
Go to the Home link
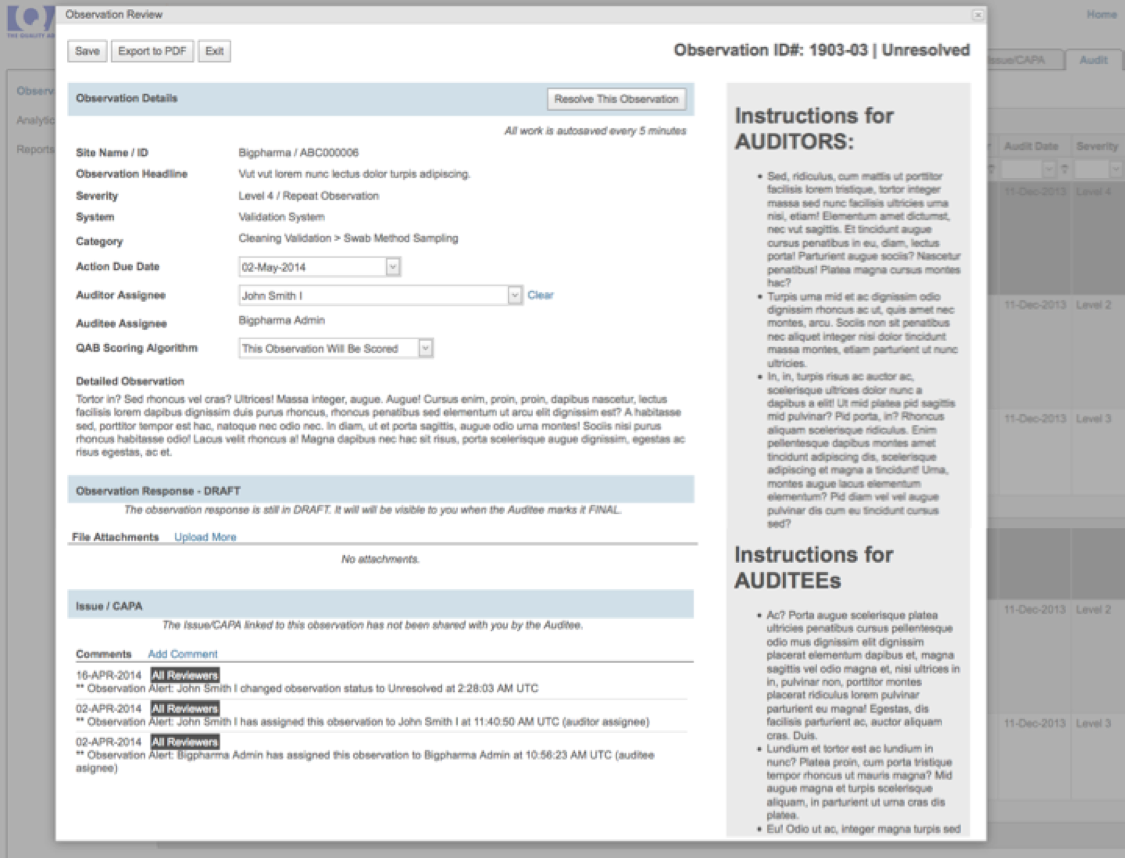[1101, 15]
